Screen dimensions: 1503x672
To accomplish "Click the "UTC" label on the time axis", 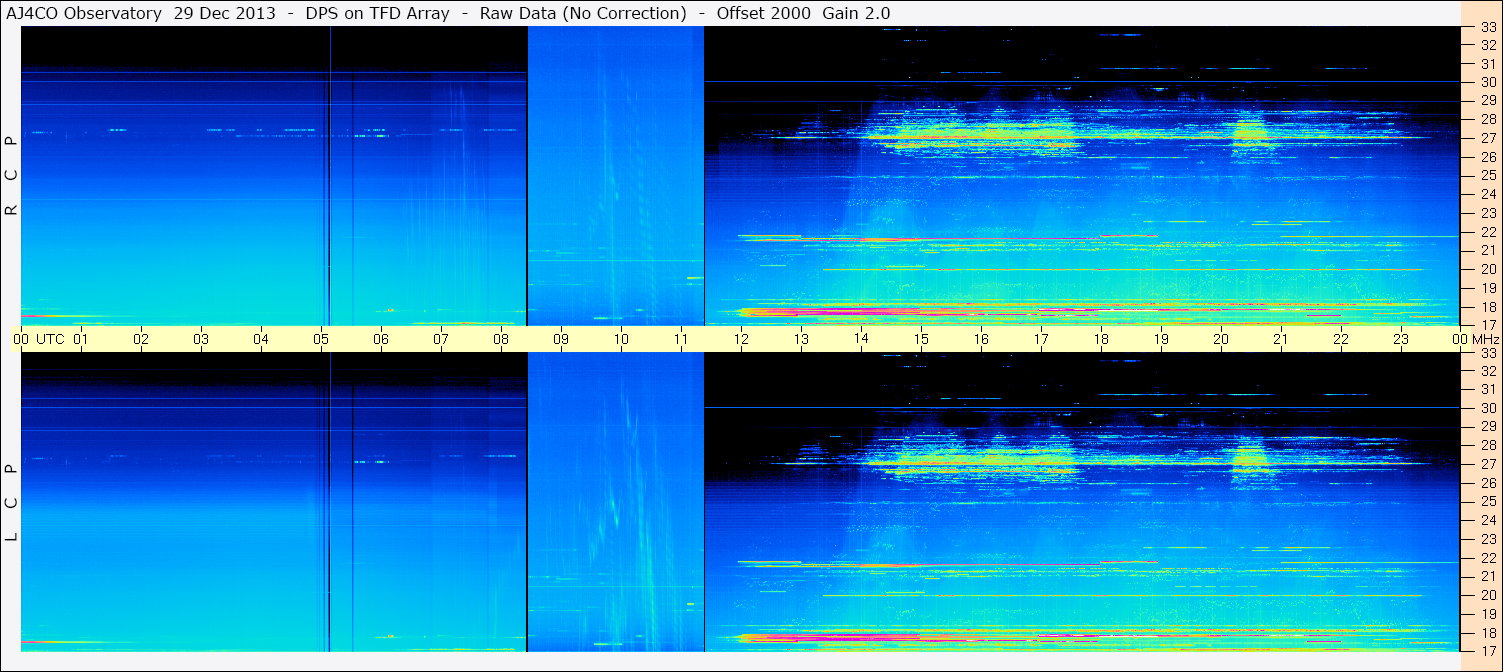I will click(x=50, y=339).
